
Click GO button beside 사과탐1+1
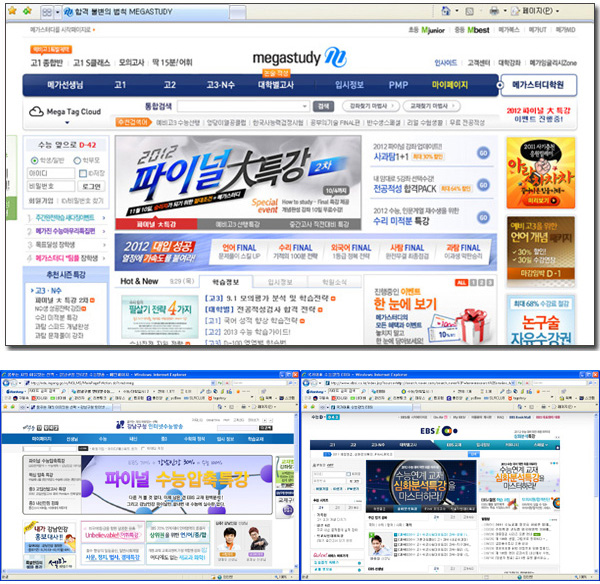pyautogui.click(x=483, y=153)
